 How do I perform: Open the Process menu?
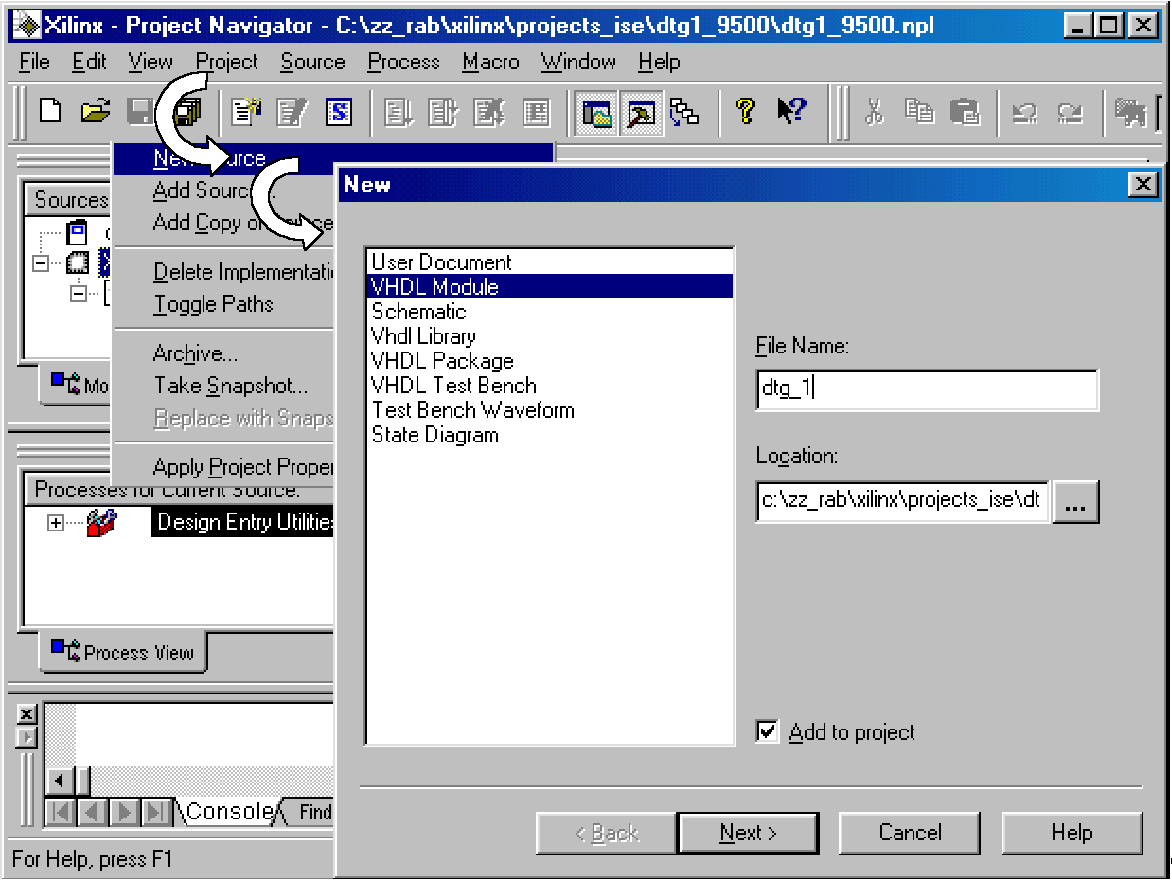point(403,62)
